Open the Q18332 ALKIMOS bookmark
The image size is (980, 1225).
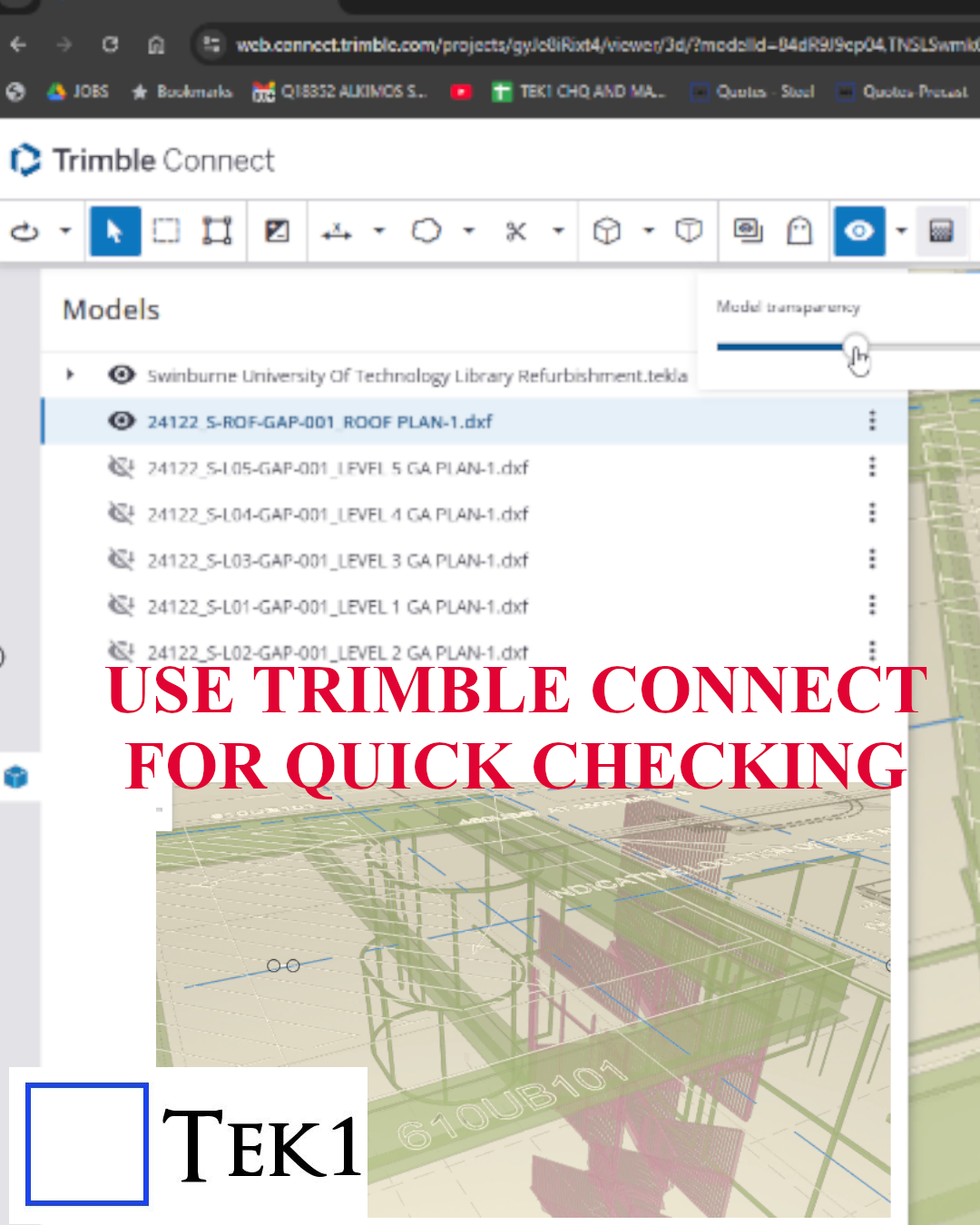[x=339, y=92]
